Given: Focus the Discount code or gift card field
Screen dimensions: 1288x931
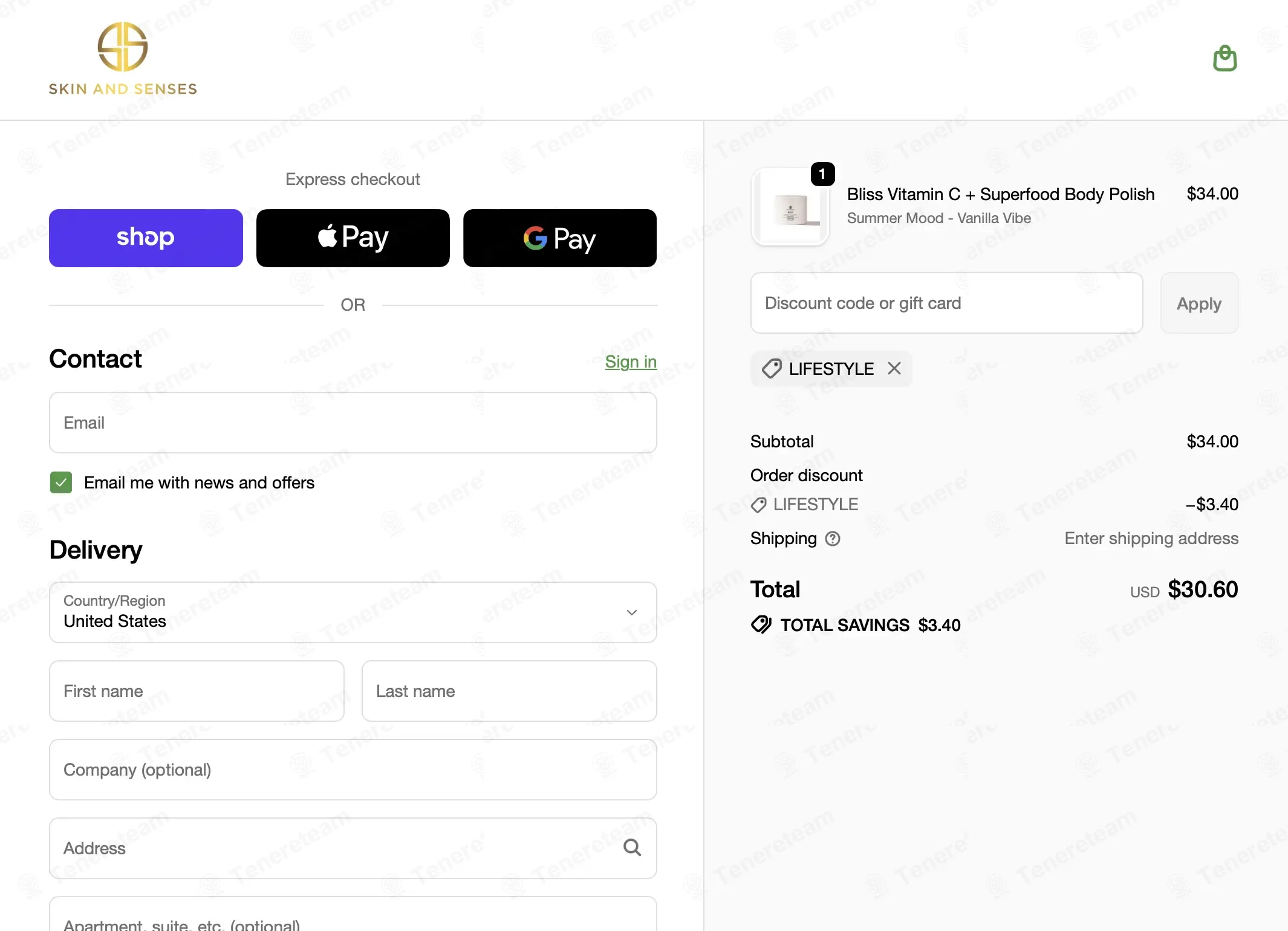Looking at the screenshot, I should click(947, 303).
